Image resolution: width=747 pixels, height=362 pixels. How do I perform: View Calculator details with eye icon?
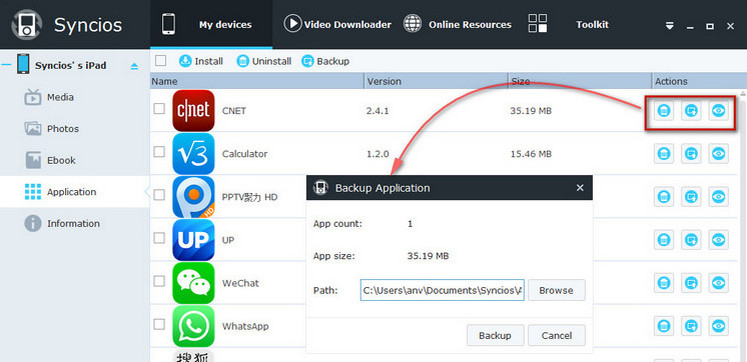(x=718, y=153)
